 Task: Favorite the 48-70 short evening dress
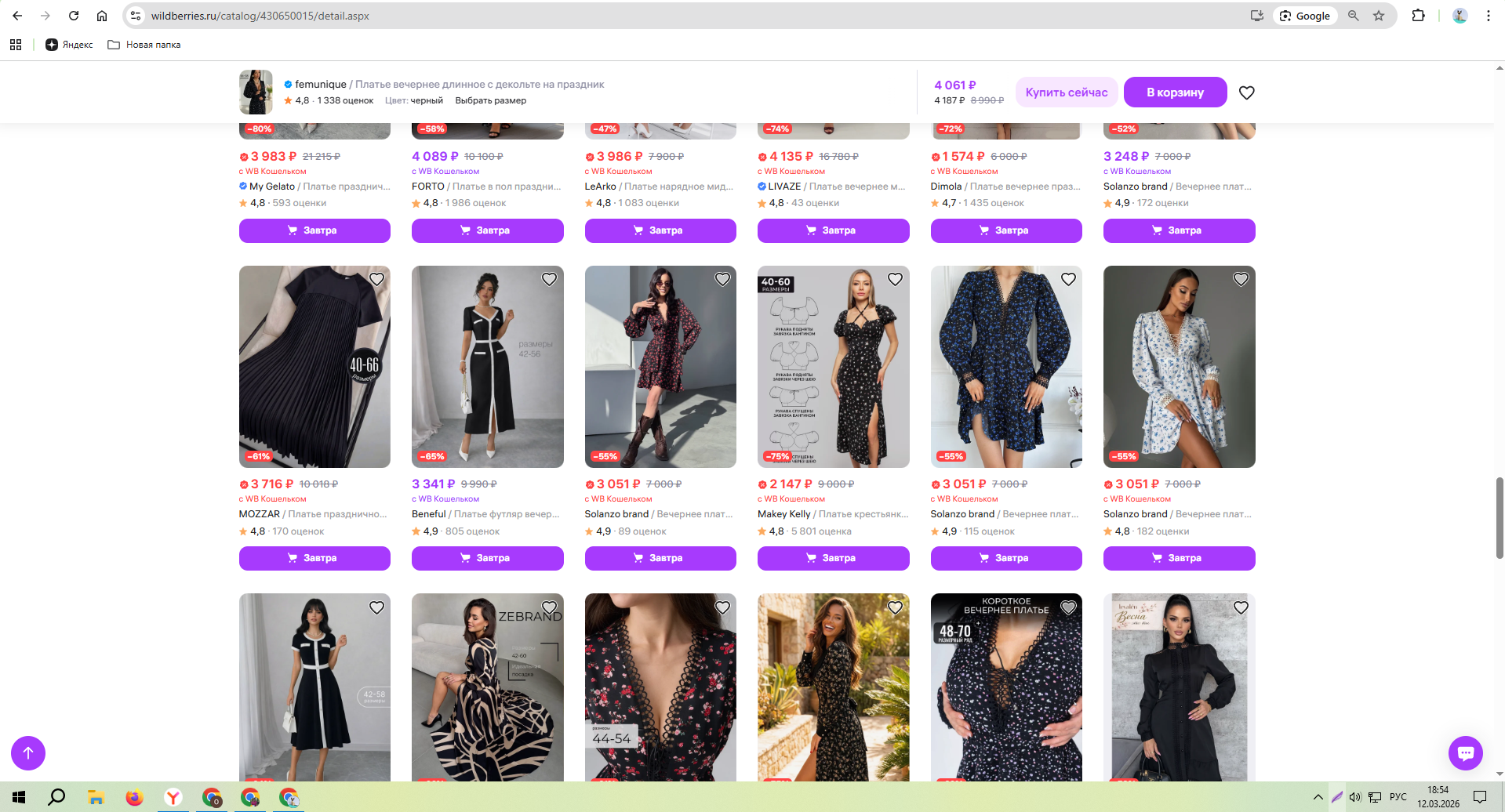[1068, 607]
